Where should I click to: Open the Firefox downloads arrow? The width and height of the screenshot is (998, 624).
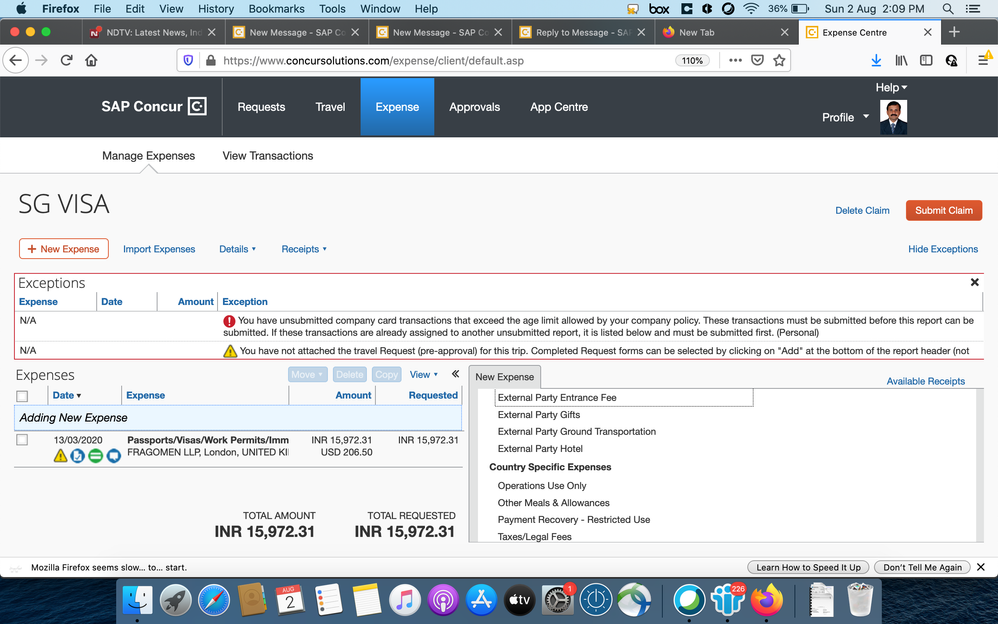[x=876, y=60]
